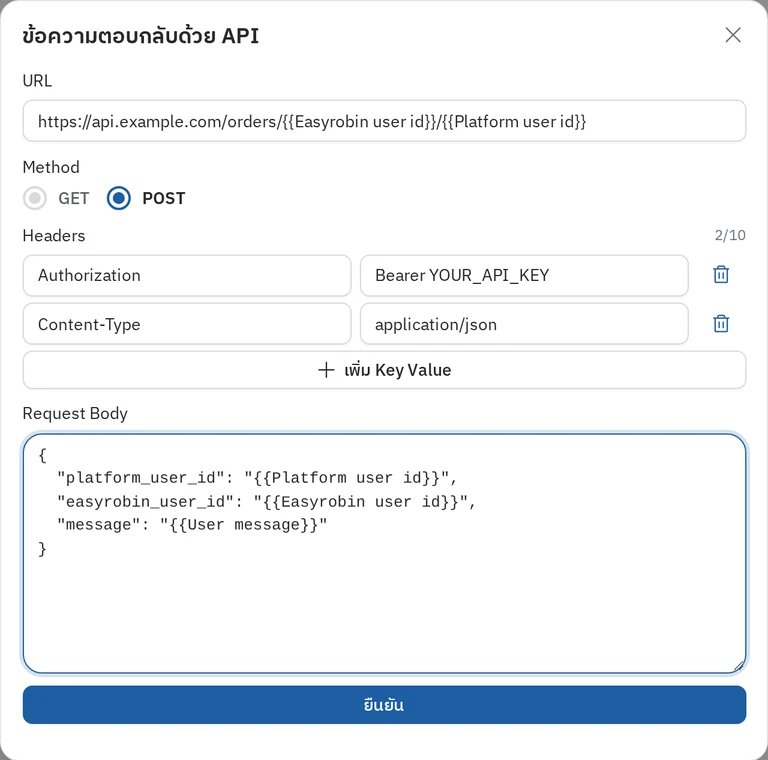This screenshot has height=760, width=768.
Task: Click the URL input field
Action: (x=384, y=121)
